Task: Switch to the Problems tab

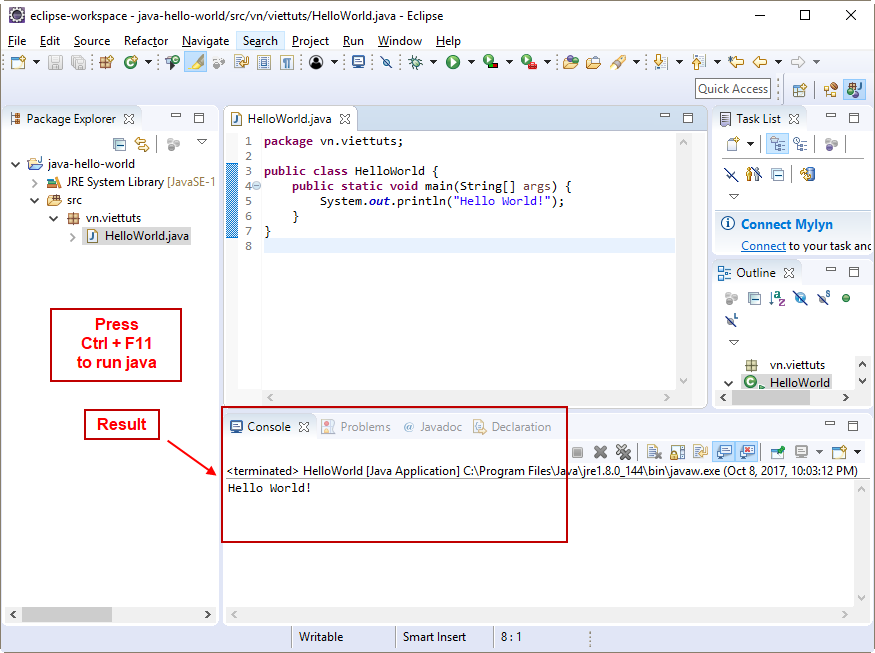Action: [x=355, y=427]
